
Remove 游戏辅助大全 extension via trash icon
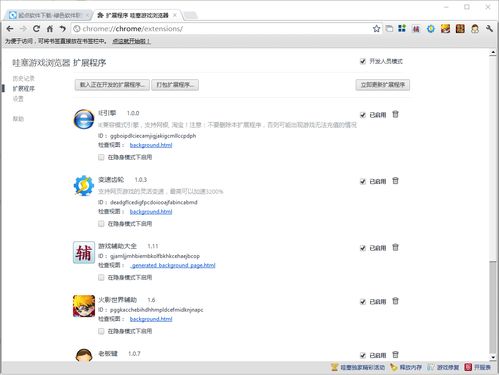click(395, 247)
